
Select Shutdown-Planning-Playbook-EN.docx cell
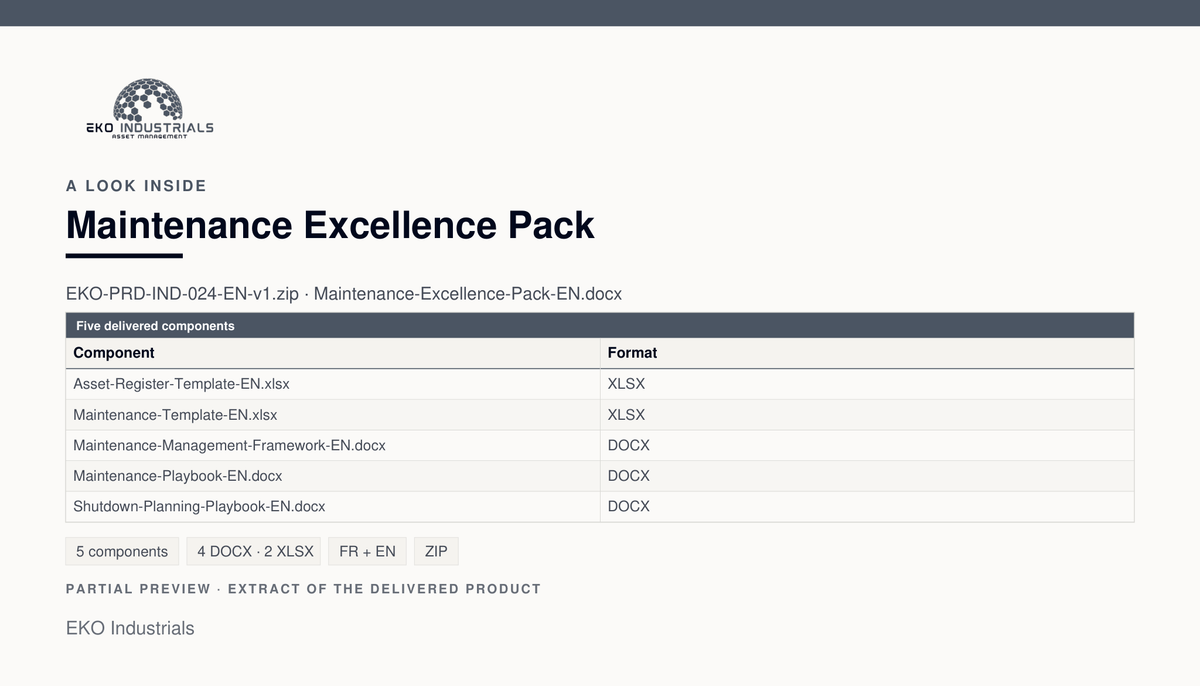[333, 506]
